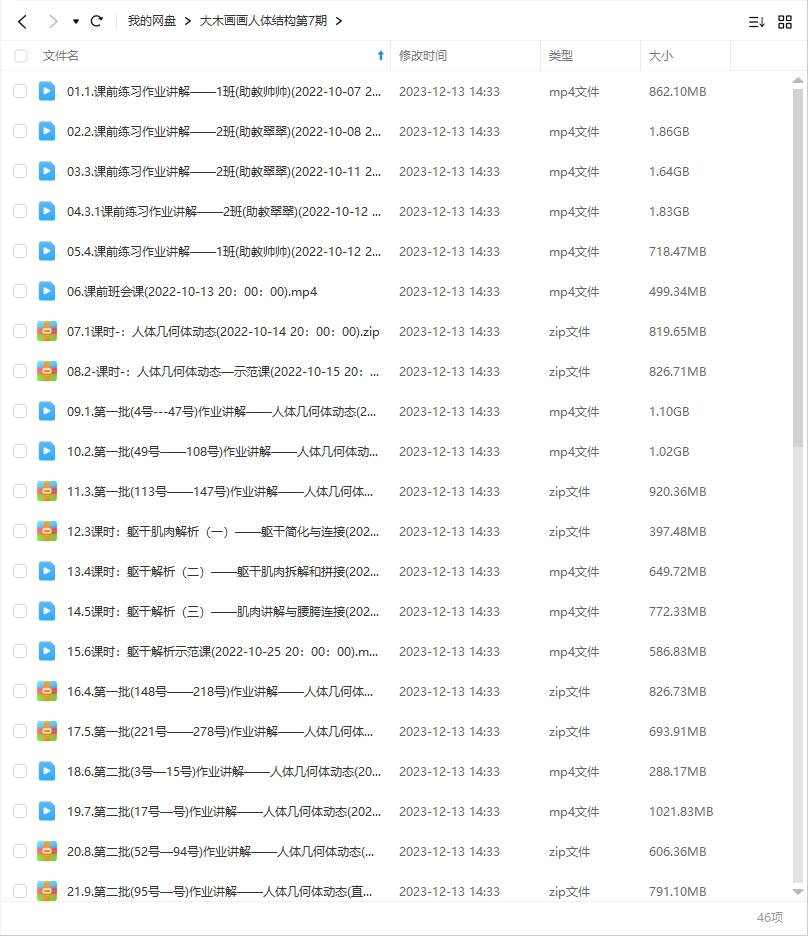Screen dimensions: 808x936
Task: Click the zip icon of file 07.1课时
Action: tap(47, 331)
